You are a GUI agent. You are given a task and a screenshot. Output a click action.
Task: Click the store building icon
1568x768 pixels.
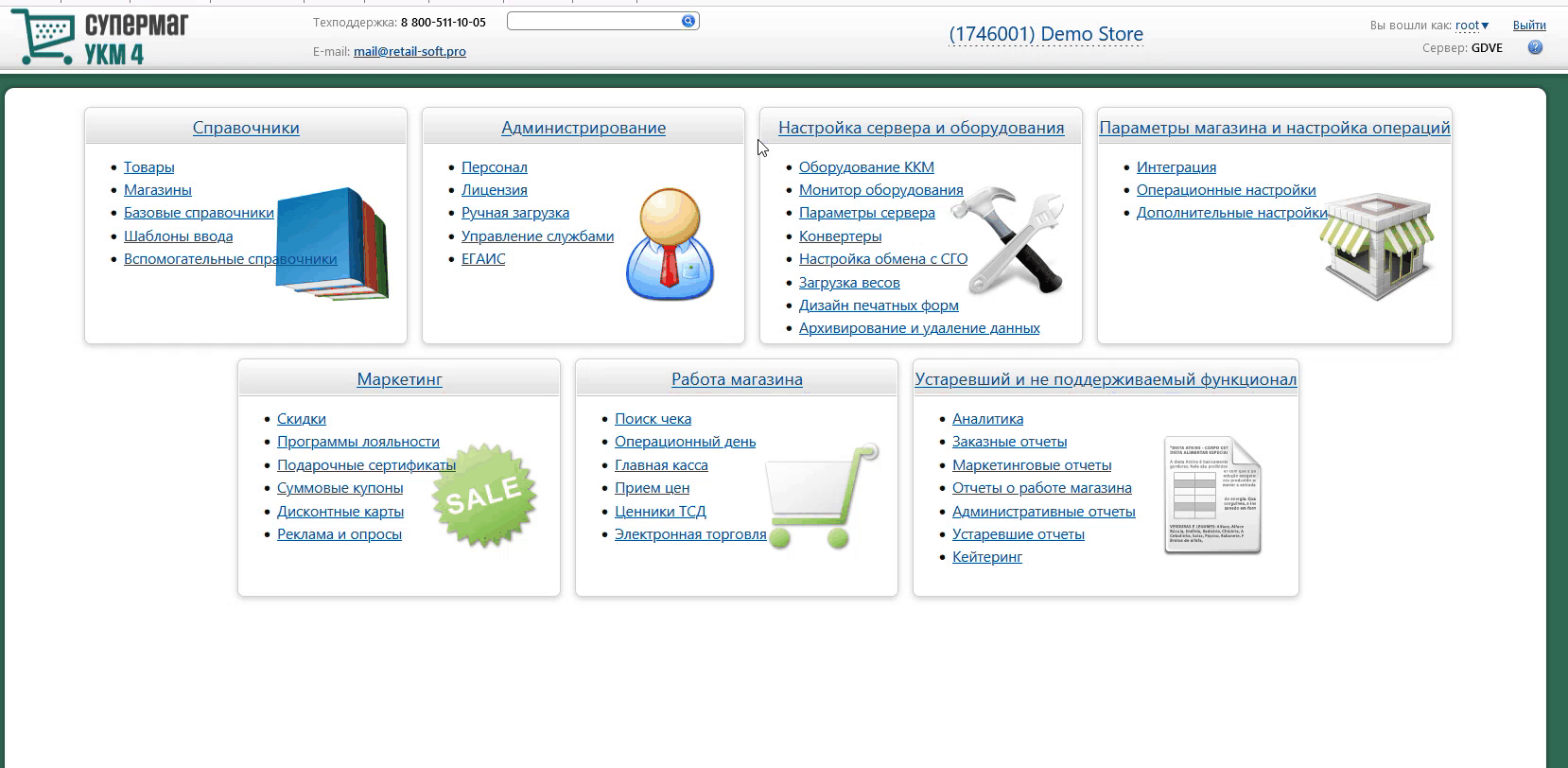click(1376, 246)
